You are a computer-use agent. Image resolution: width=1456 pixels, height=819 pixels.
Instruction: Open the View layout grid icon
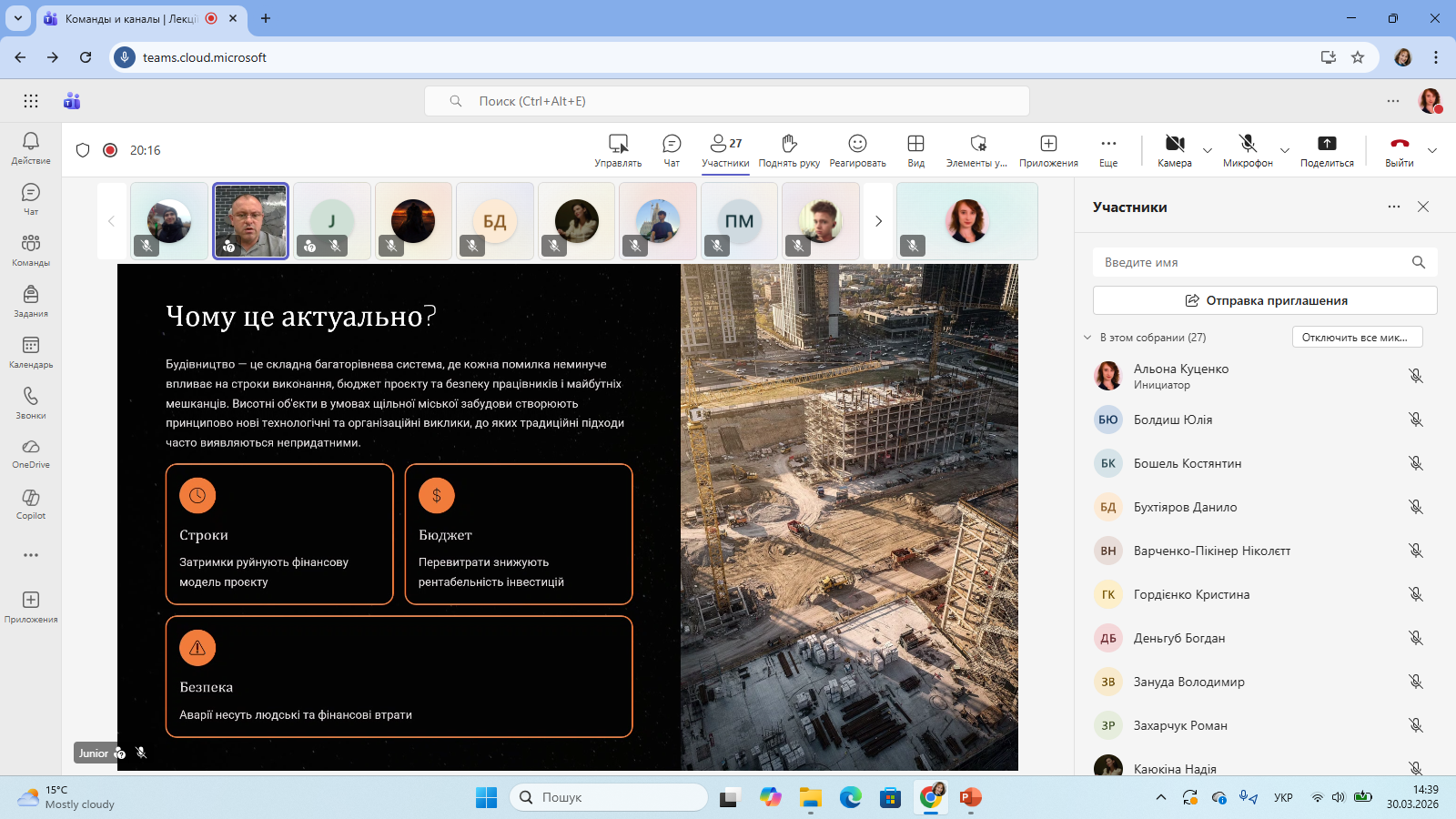(x=915, y=144)
